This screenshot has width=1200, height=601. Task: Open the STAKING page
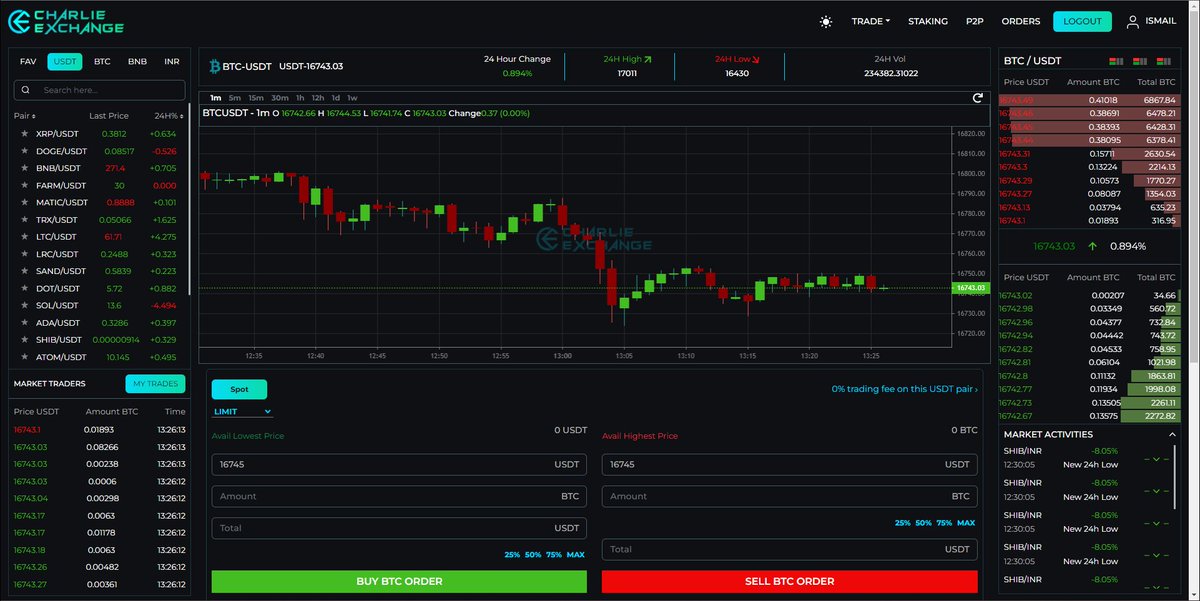pyautogui.click(x=928, y=21)
